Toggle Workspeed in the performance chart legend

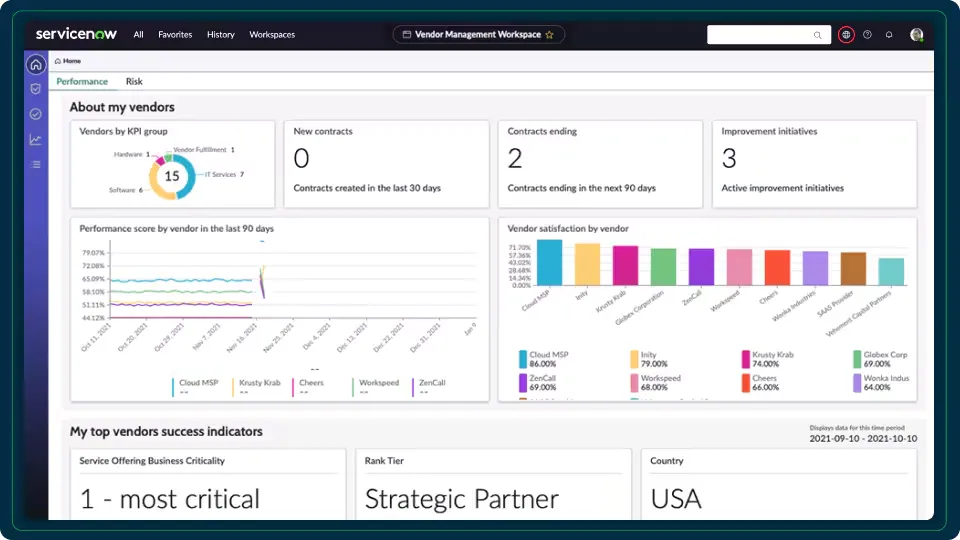(x=376, y=386)
